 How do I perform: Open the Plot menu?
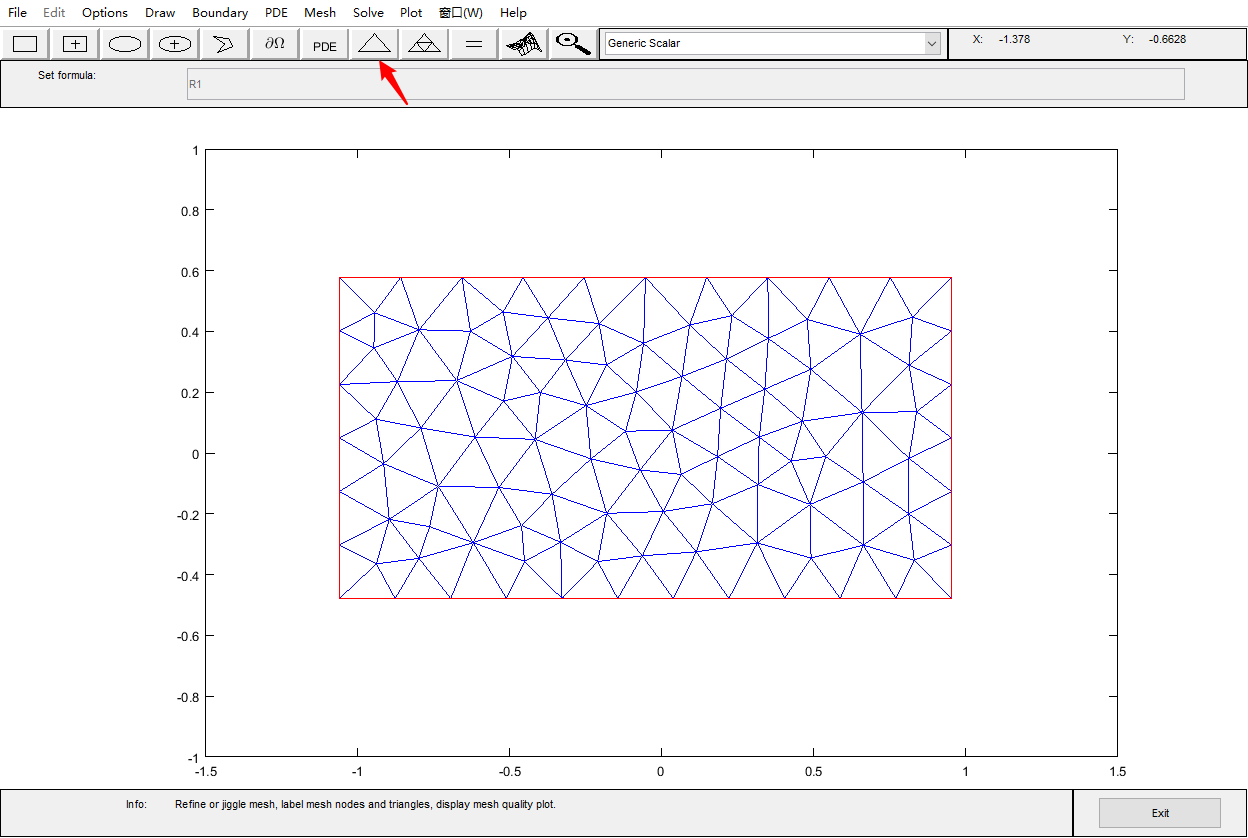(x=411, y=13)
